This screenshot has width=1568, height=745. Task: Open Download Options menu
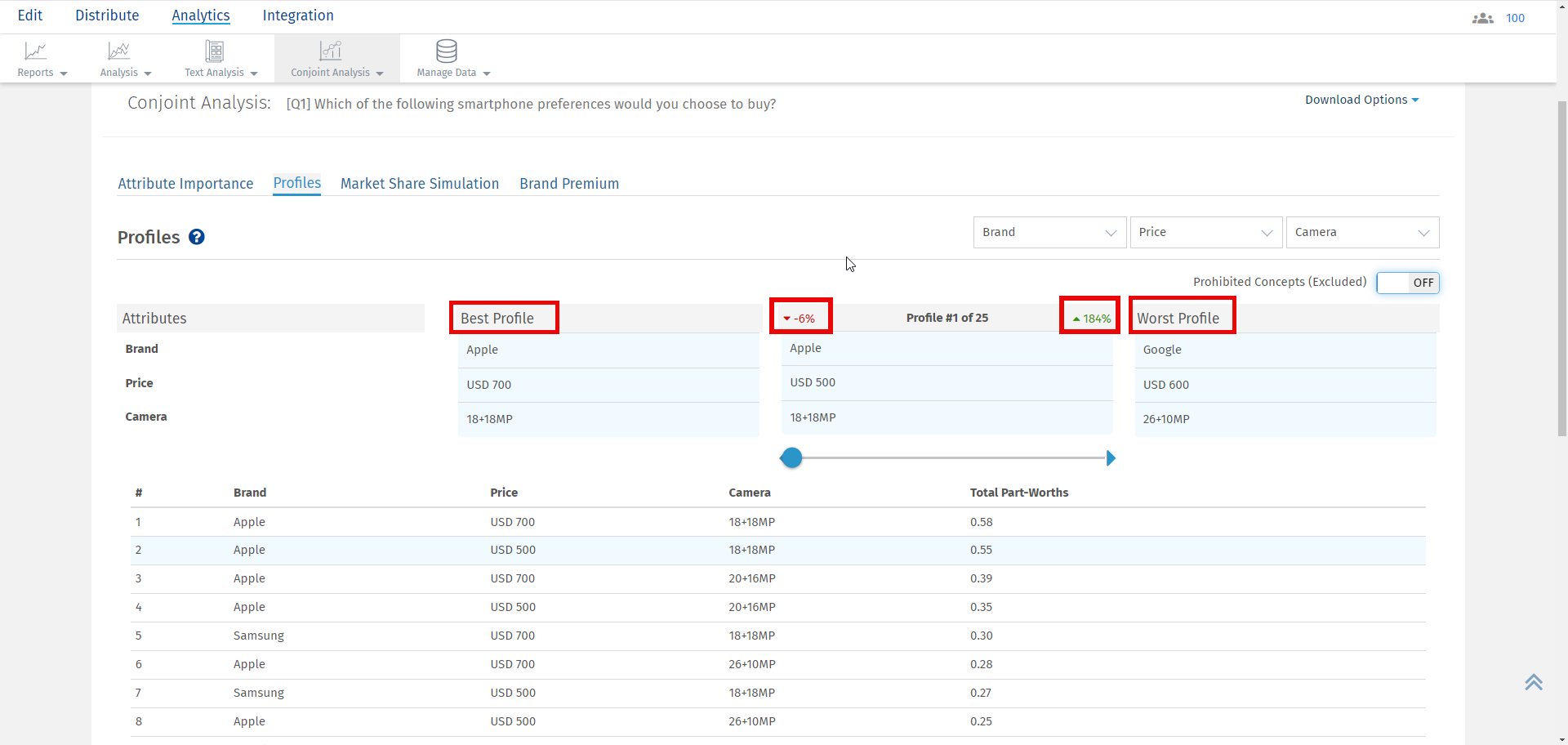click(1361, 100)
